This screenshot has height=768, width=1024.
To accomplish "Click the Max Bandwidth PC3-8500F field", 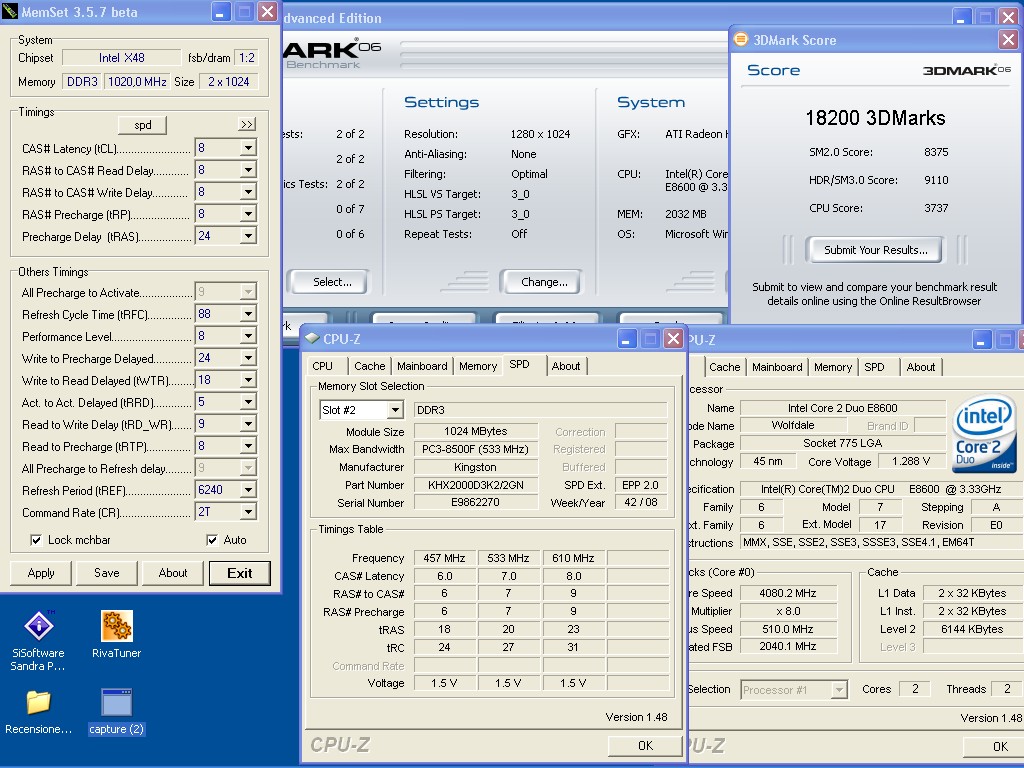I will [x=475, y=449].
